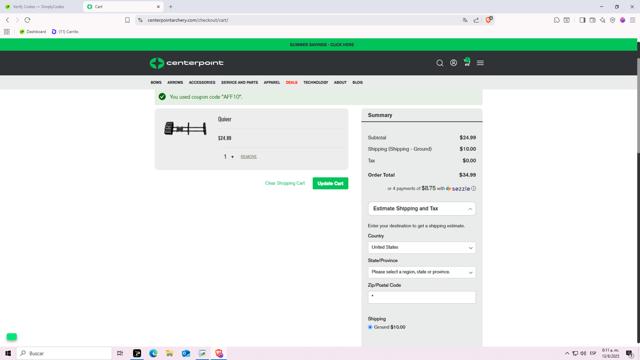The height and width of the screenshot is (360, 640).
Task: Click the Quiver product thumbnail
Action: [x=185, y=128]
